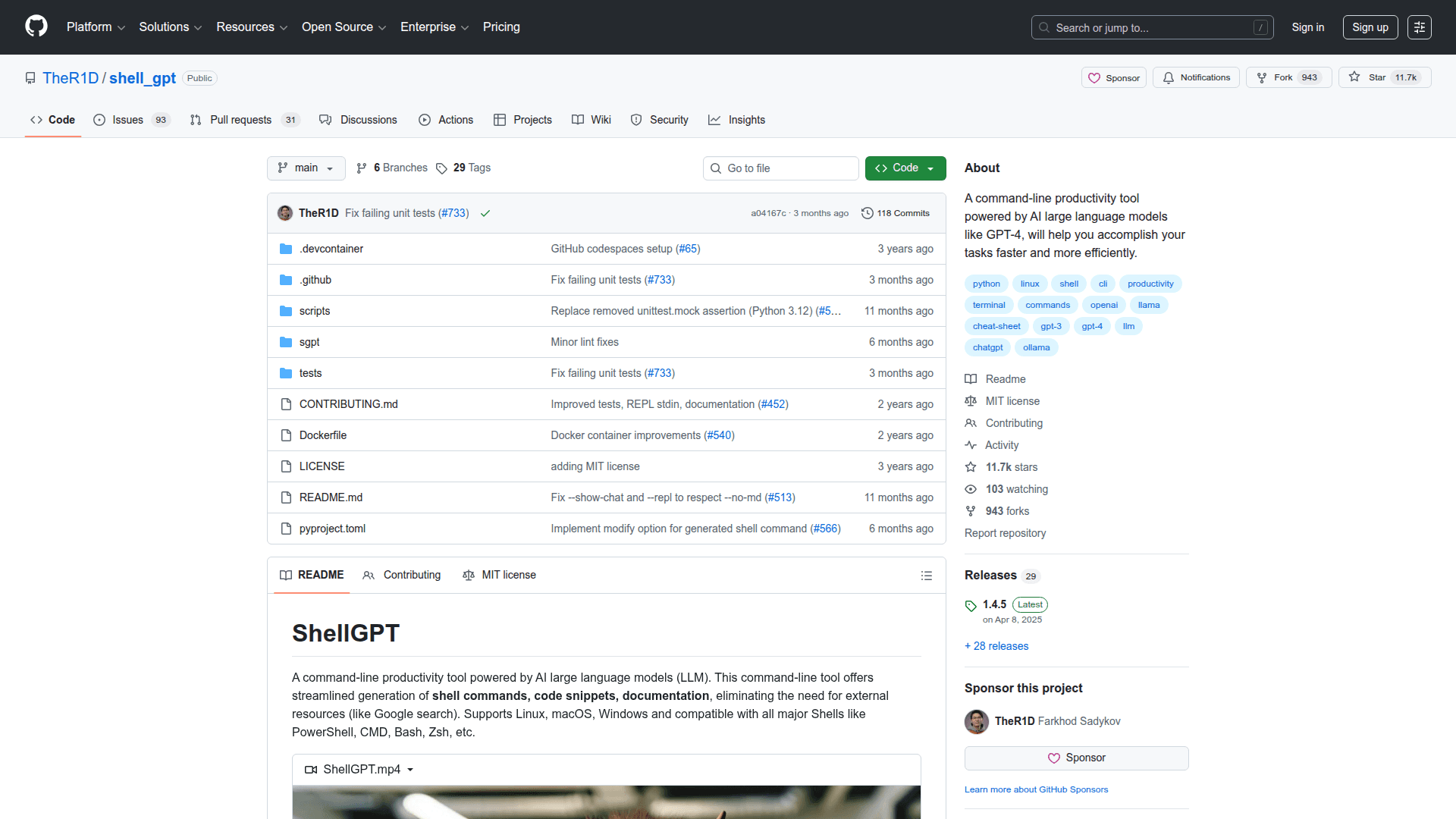The height and width of the screenshot is (819, 1456).
Task: Expand the green Code dropdown button
Action: (905, 168)
